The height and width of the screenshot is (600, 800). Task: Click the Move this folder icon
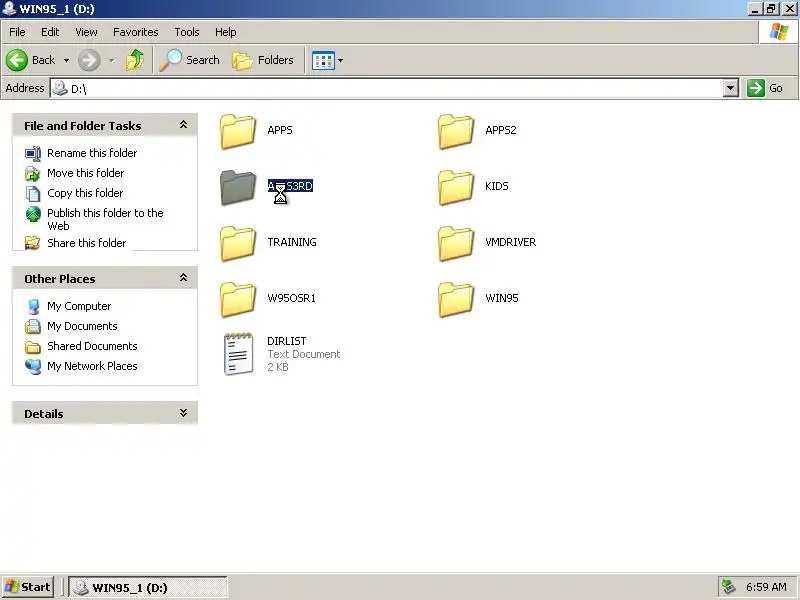[x=33, y=173]
